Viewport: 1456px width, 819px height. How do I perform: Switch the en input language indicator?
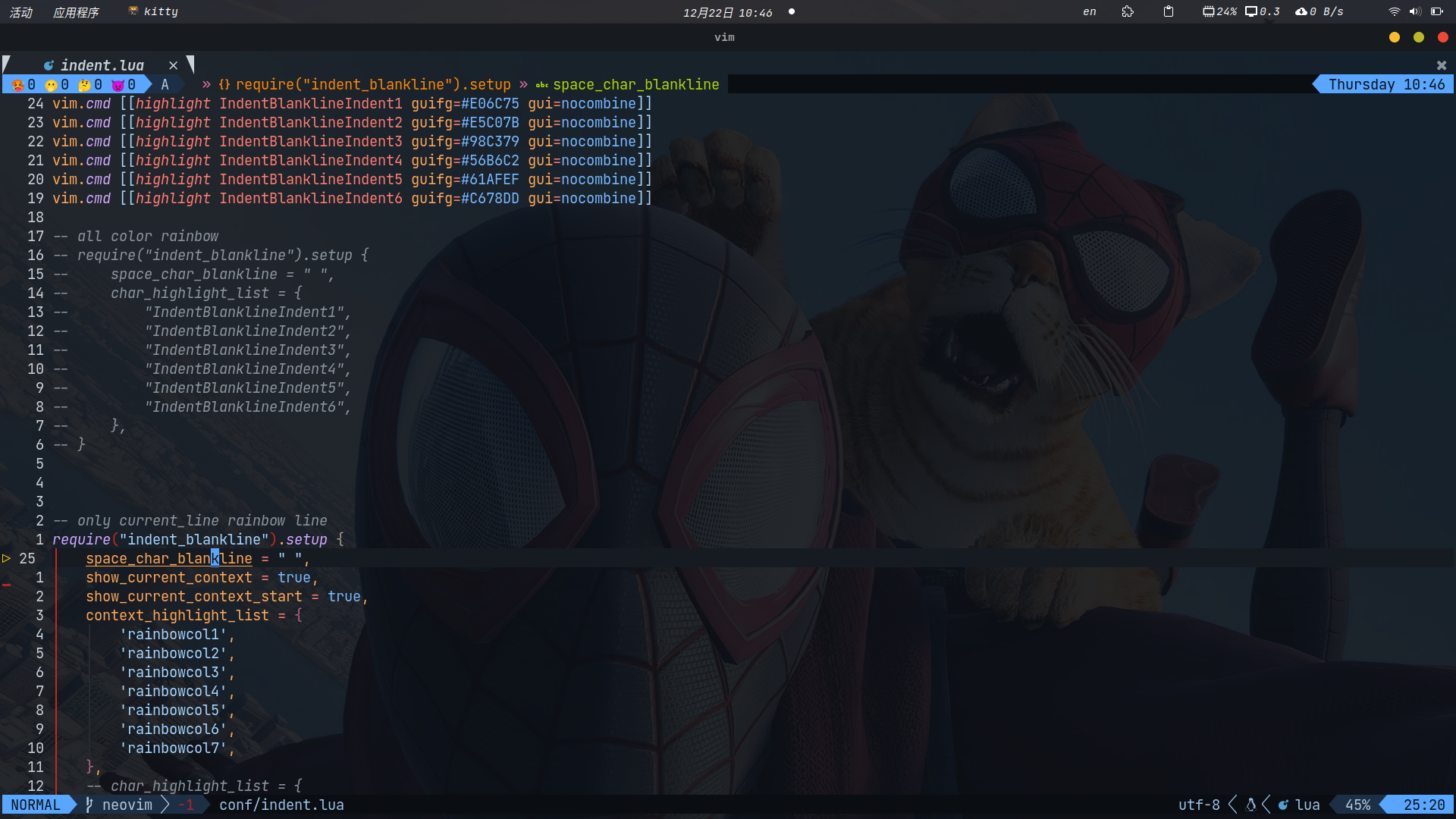[1089, 11]
